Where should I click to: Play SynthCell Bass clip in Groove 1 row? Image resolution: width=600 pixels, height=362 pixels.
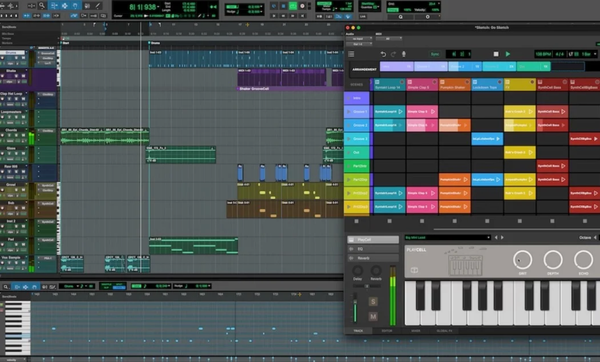[x=563, y=111]
